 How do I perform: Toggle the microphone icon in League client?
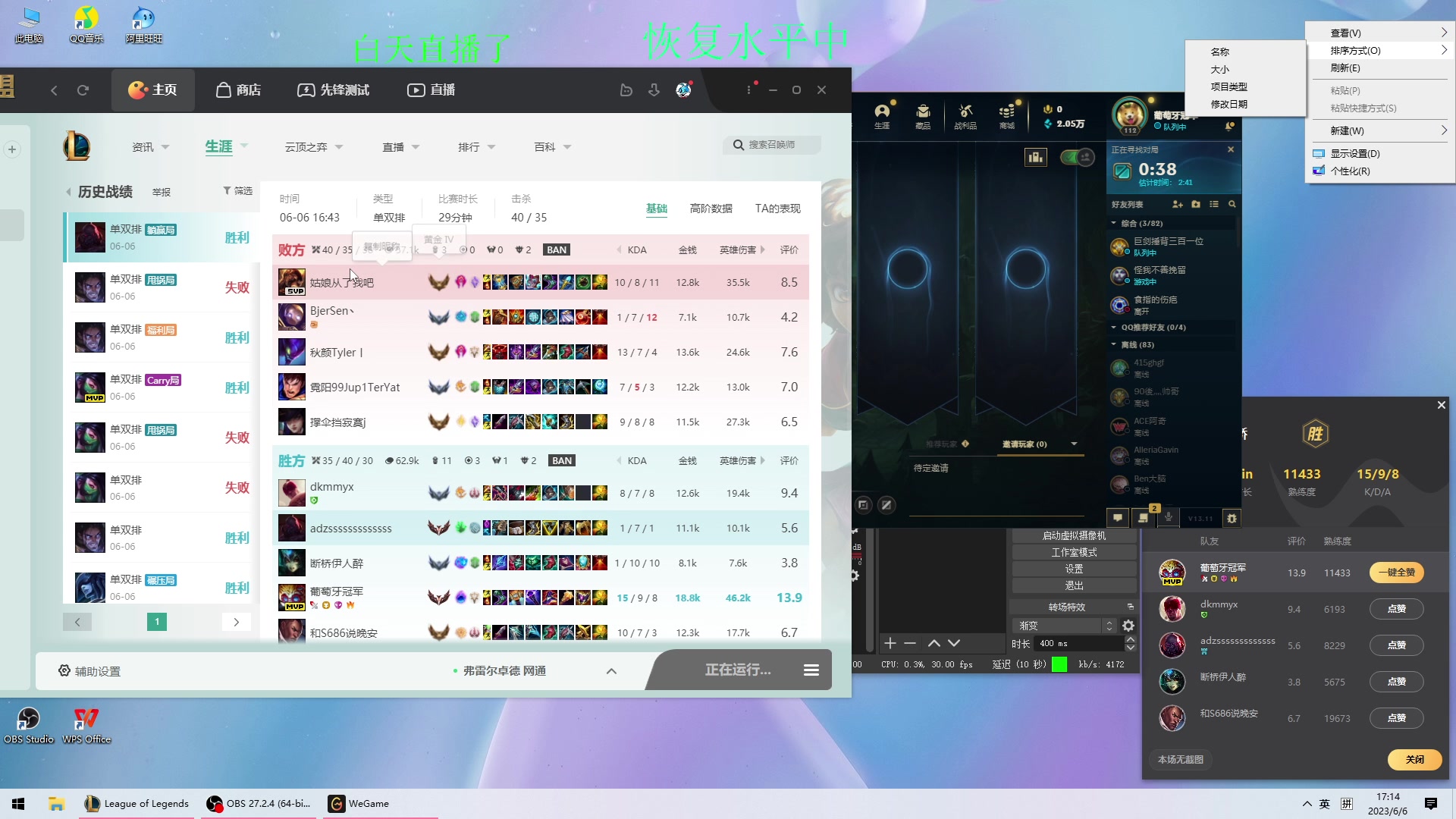click(1169, 518)
